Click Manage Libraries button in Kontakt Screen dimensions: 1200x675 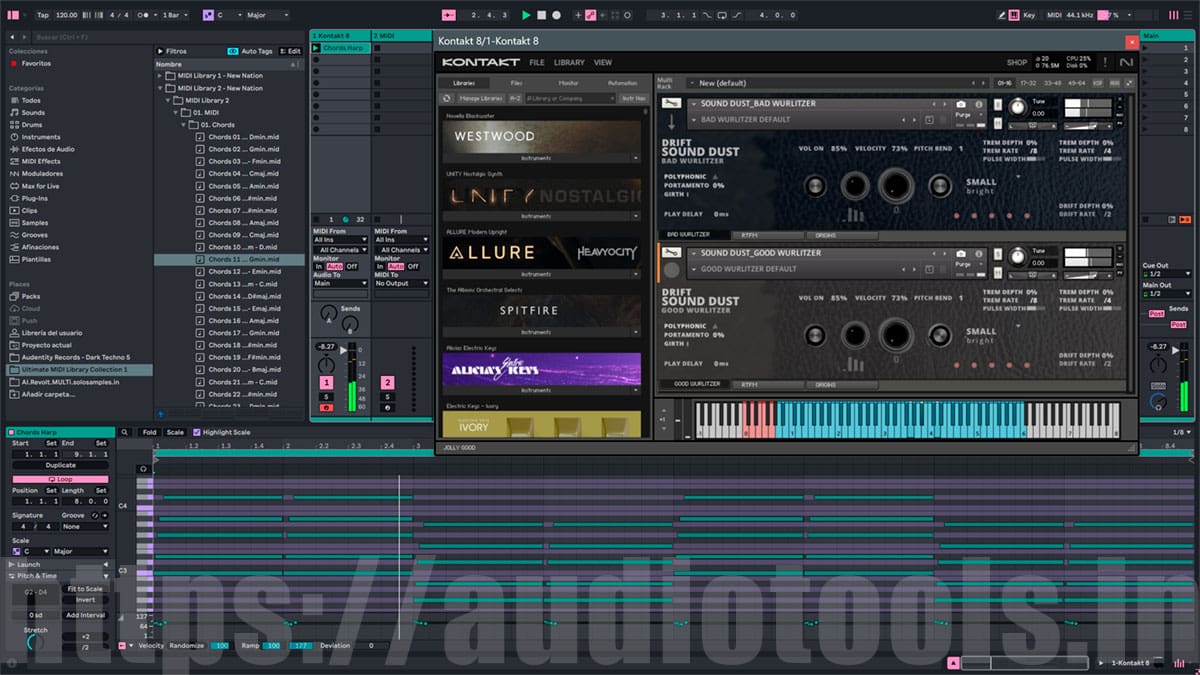481,98
